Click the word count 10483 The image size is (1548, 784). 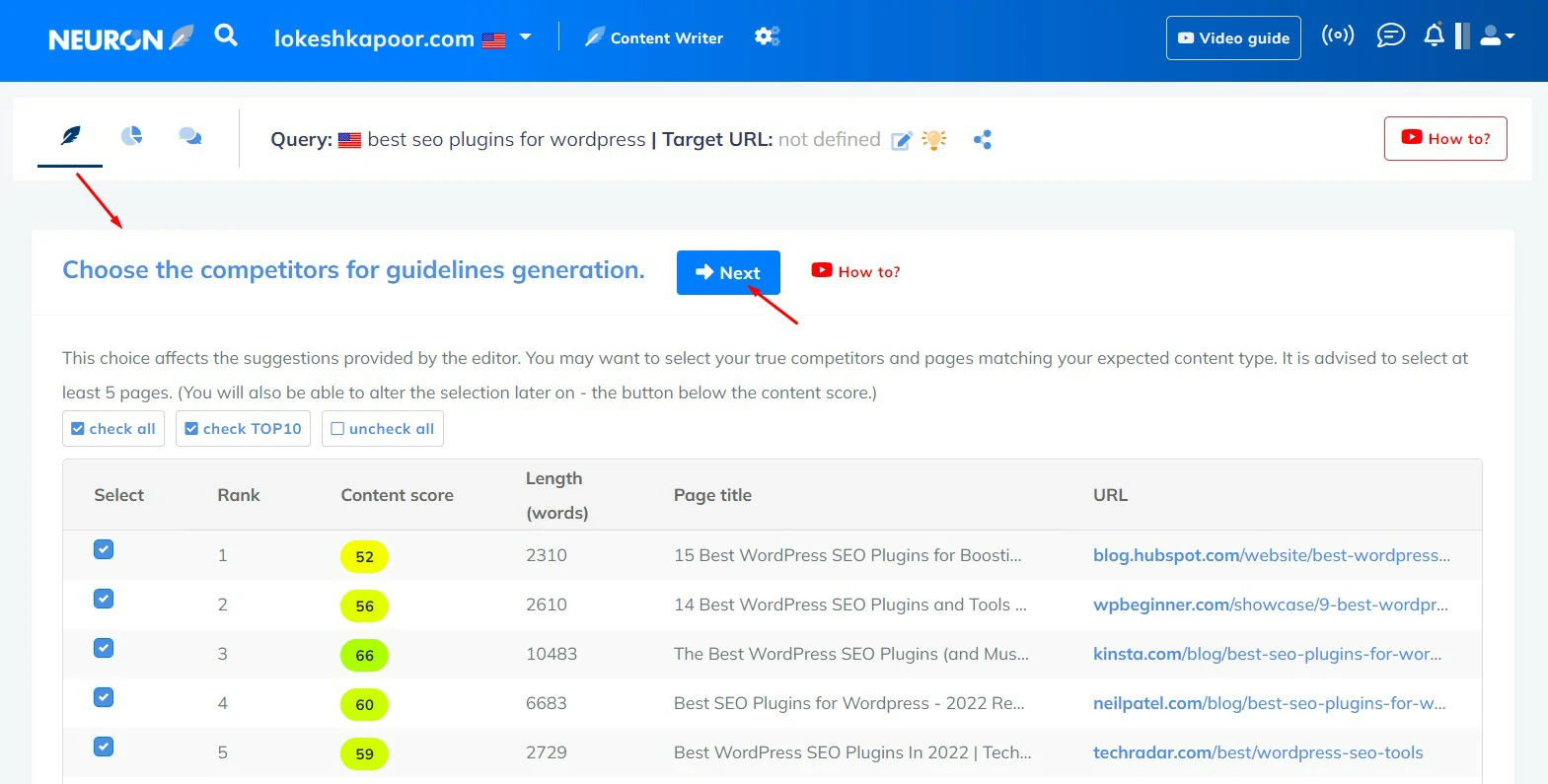click(552, 654)
